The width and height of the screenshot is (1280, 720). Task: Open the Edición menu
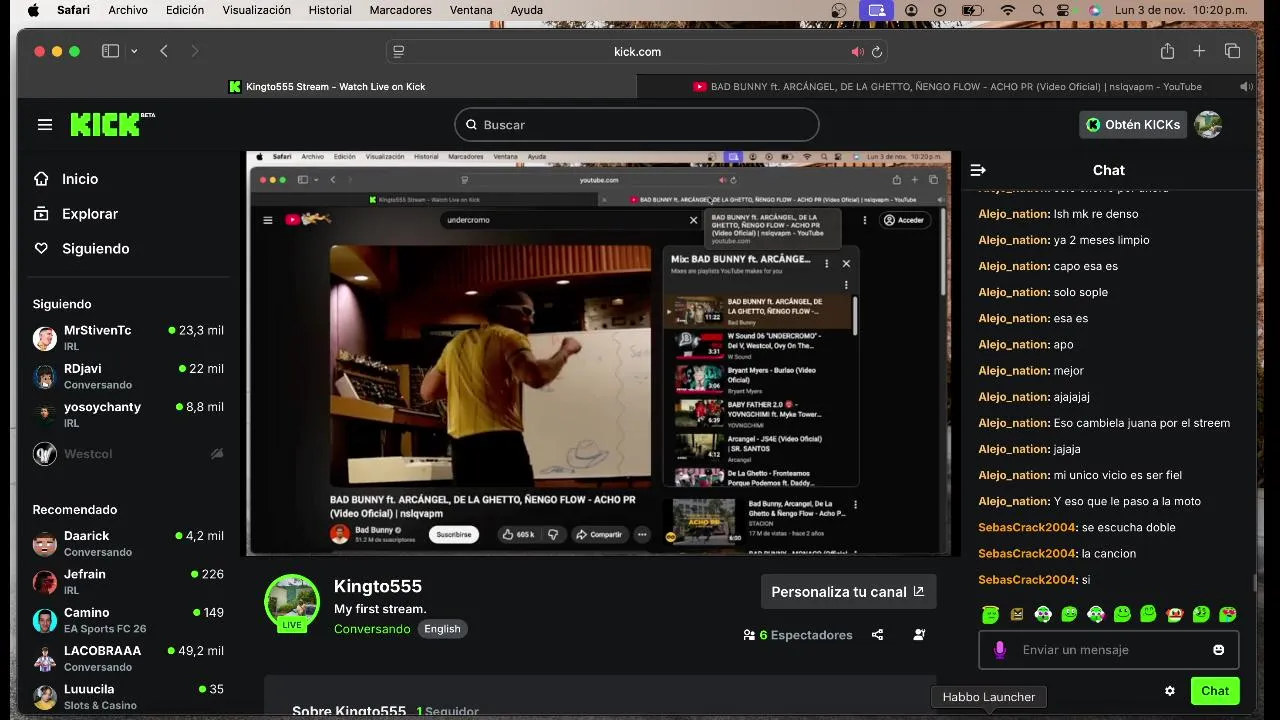pos(185,10)
